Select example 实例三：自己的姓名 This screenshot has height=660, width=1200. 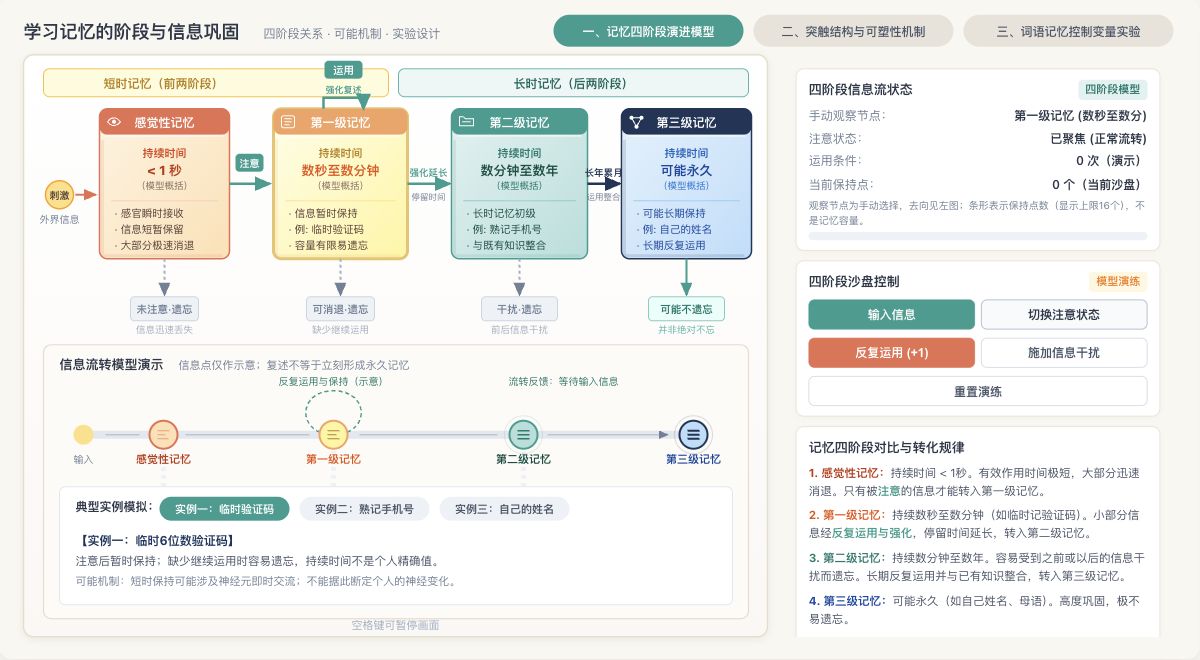[x=504, y=509]
